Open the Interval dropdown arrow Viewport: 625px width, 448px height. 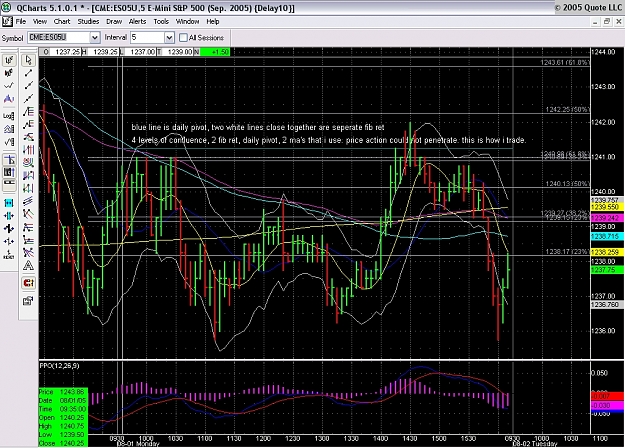click(169, 37)
